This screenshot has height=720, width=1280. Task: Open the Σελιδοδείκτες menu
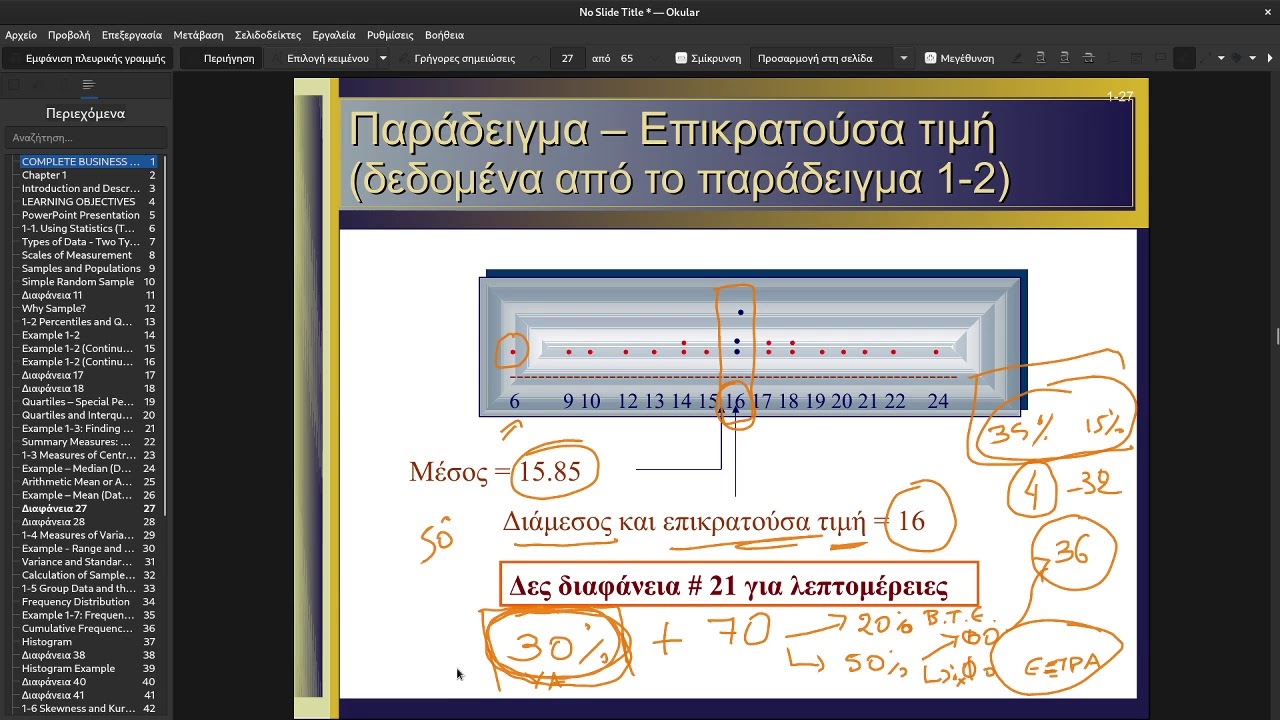(268, 35)
